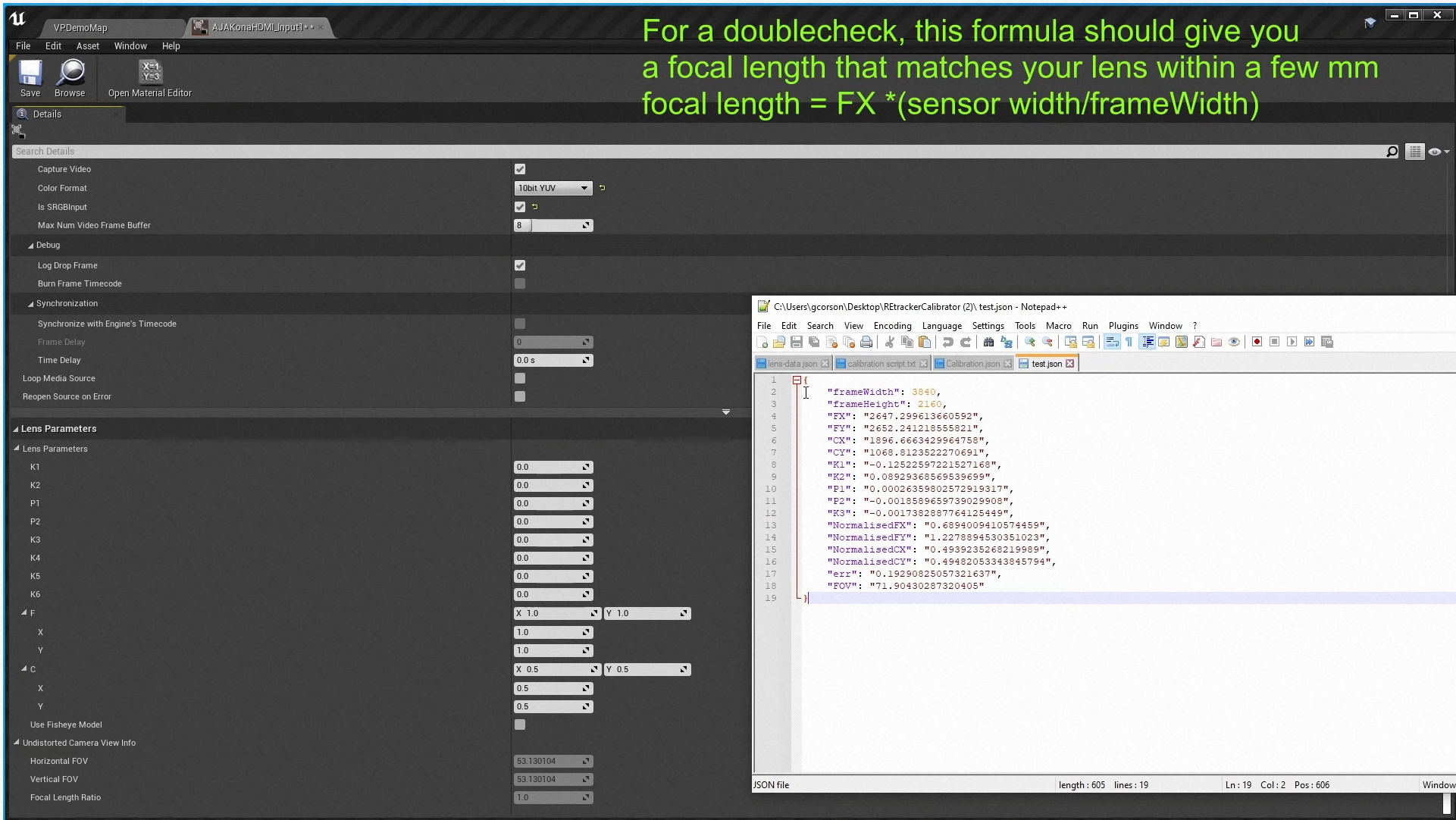This screenshot has height=820, width=1456.
Task: Redo edit in Notepad++ toolbar
Action: (x=966, y=343)
